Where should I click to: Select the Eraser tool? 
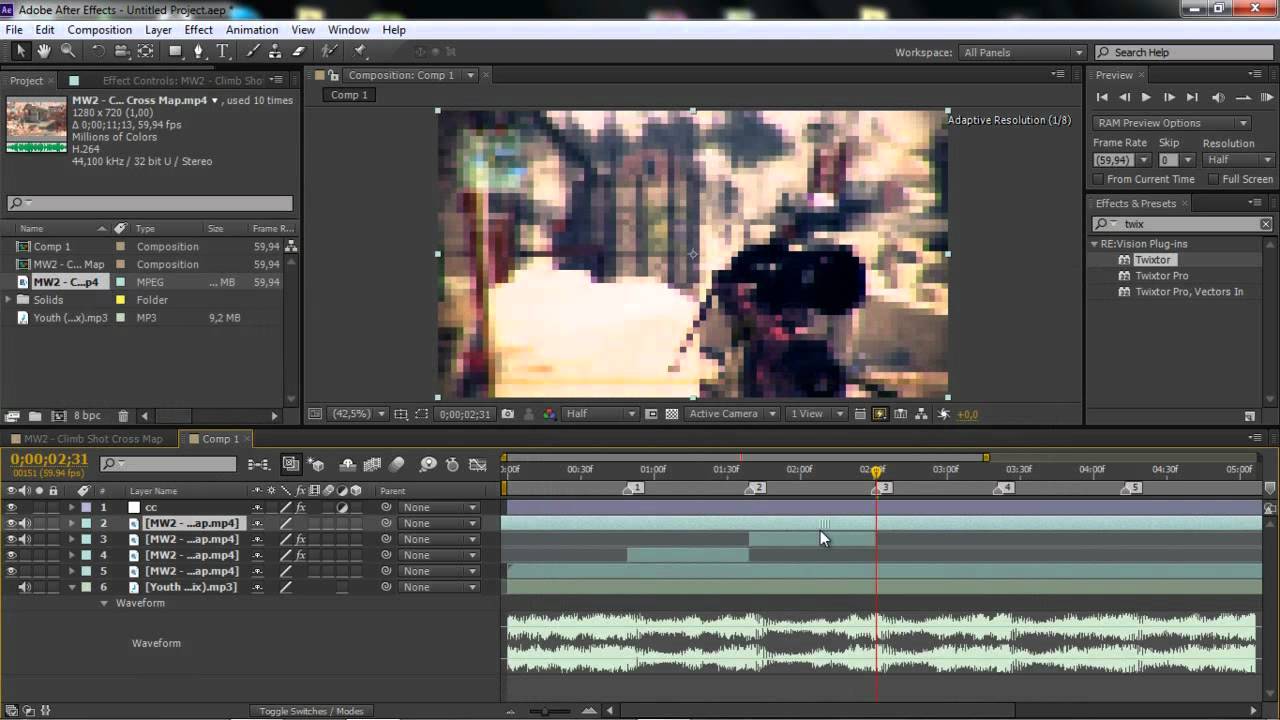click(x=298, y=51)
